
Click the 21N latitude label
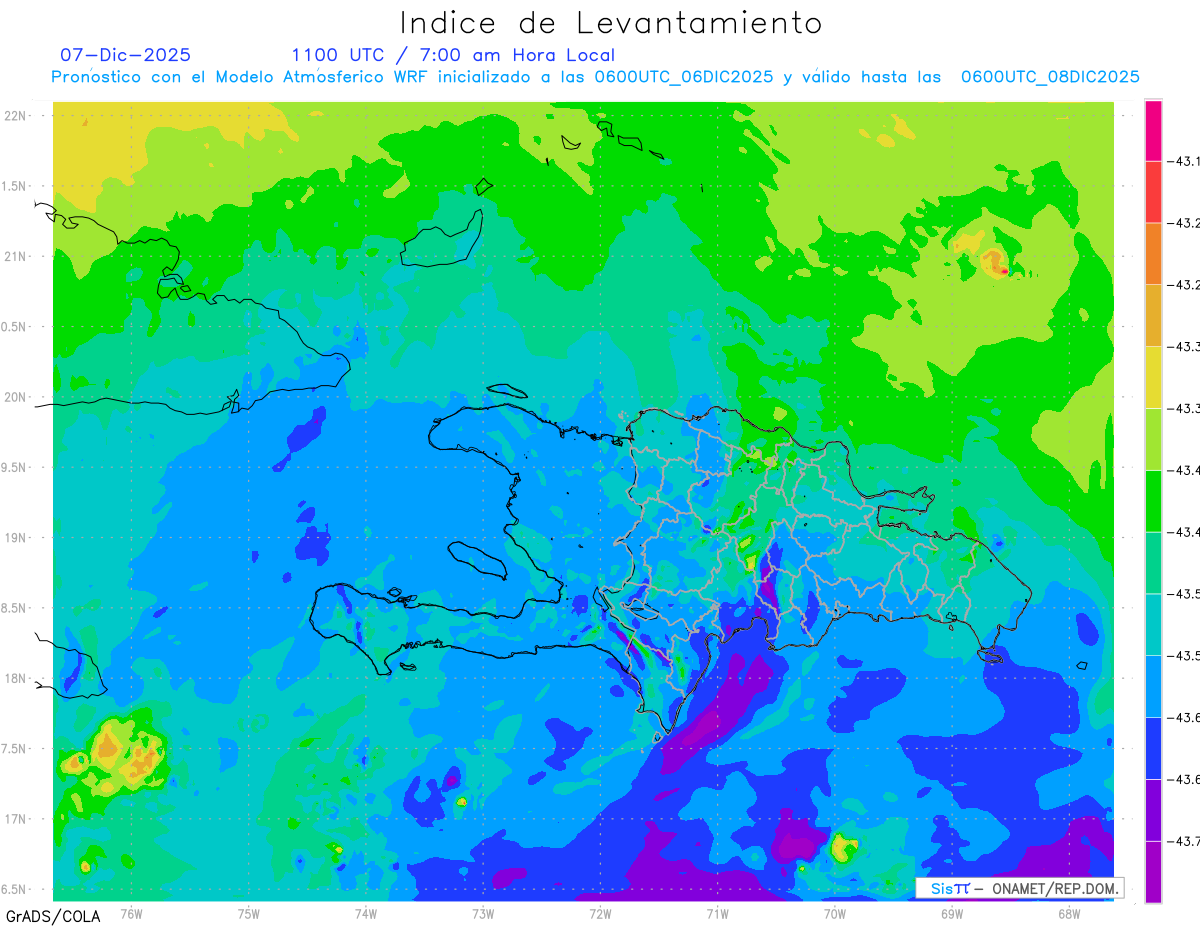16,257
